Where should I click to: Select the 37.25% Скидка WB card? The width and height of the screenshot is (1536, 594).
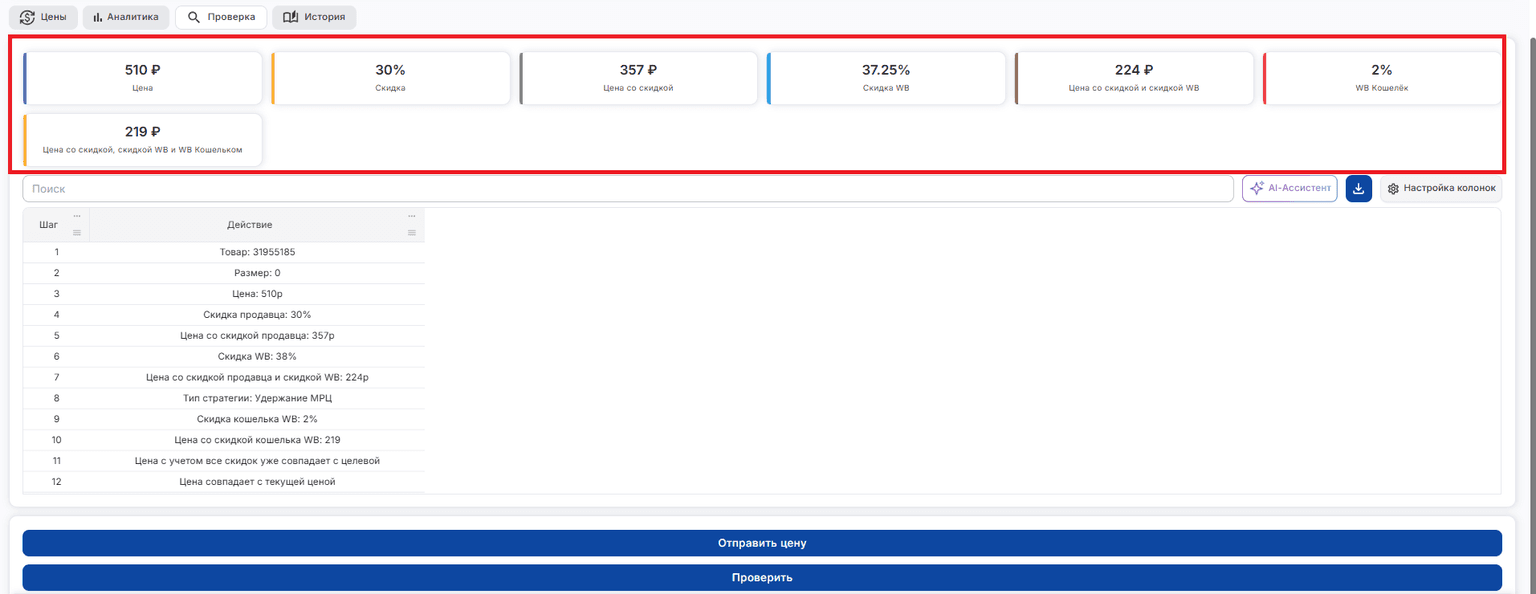[886, 79]
